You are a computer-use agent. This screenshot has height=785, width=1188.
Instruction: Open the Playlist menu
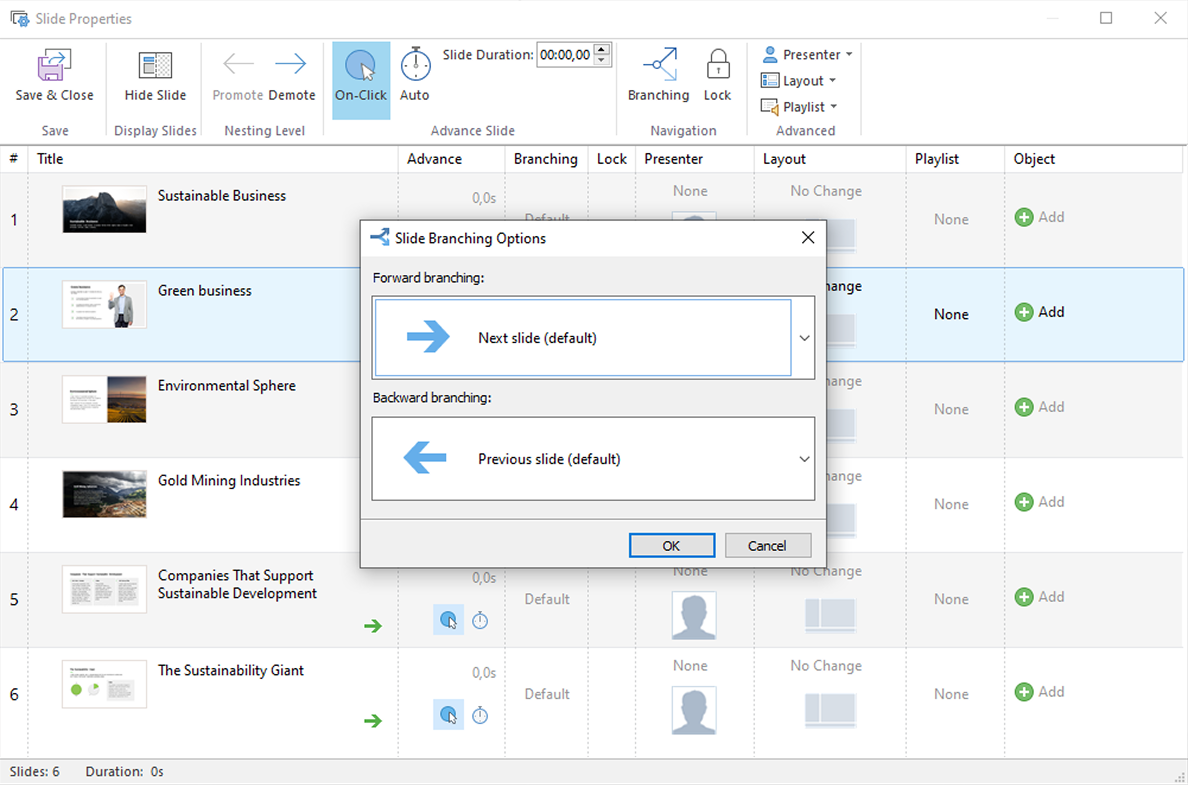click(x=804, y=106)
